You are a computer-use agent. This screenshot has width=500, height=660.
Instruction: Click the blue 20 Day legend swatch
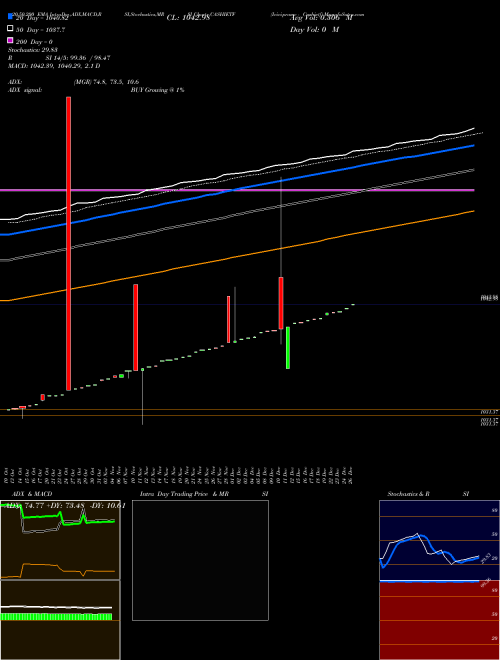(10, 17)
